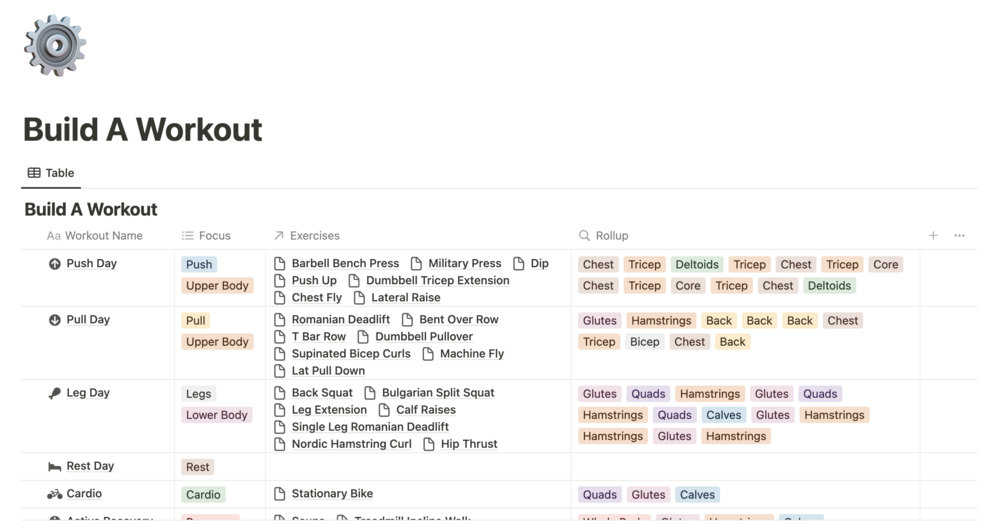Image resolution: width=1005 pixels, height=532 pixels.
Task: Open the Push Day page
Action: coord(92,263)
